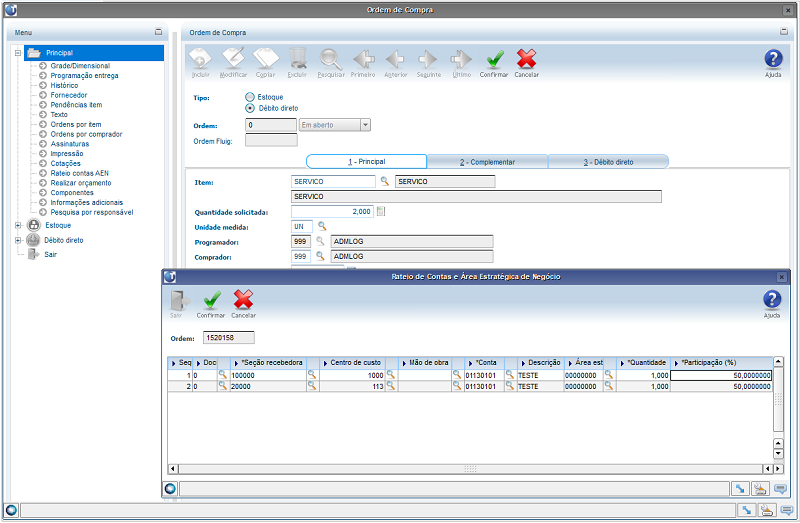Sort by Quantidade column header
Viewport: 800px width, 523px height.
click(643, 362)
